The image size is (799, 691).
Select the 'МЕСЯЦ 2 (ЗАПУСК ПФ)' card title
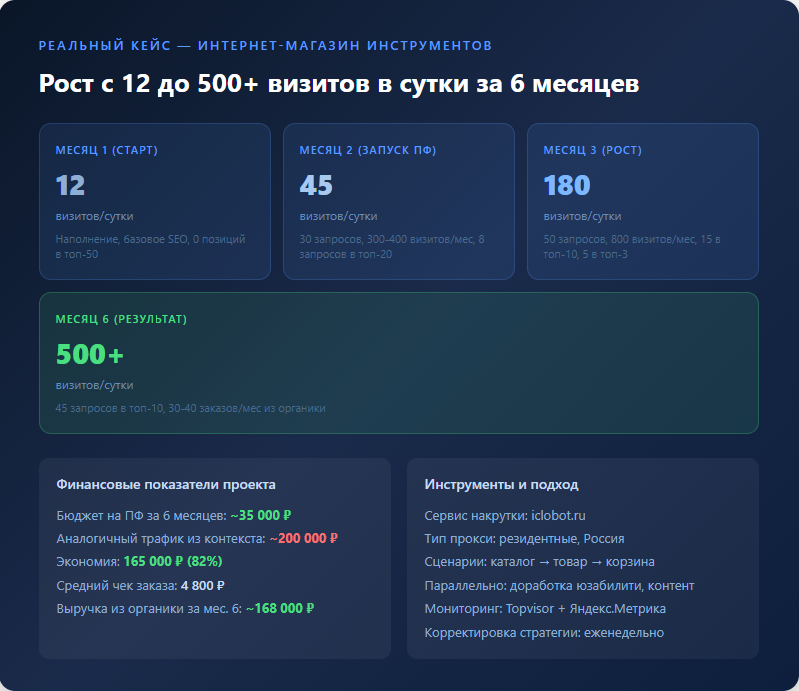(x=368, y=150)
